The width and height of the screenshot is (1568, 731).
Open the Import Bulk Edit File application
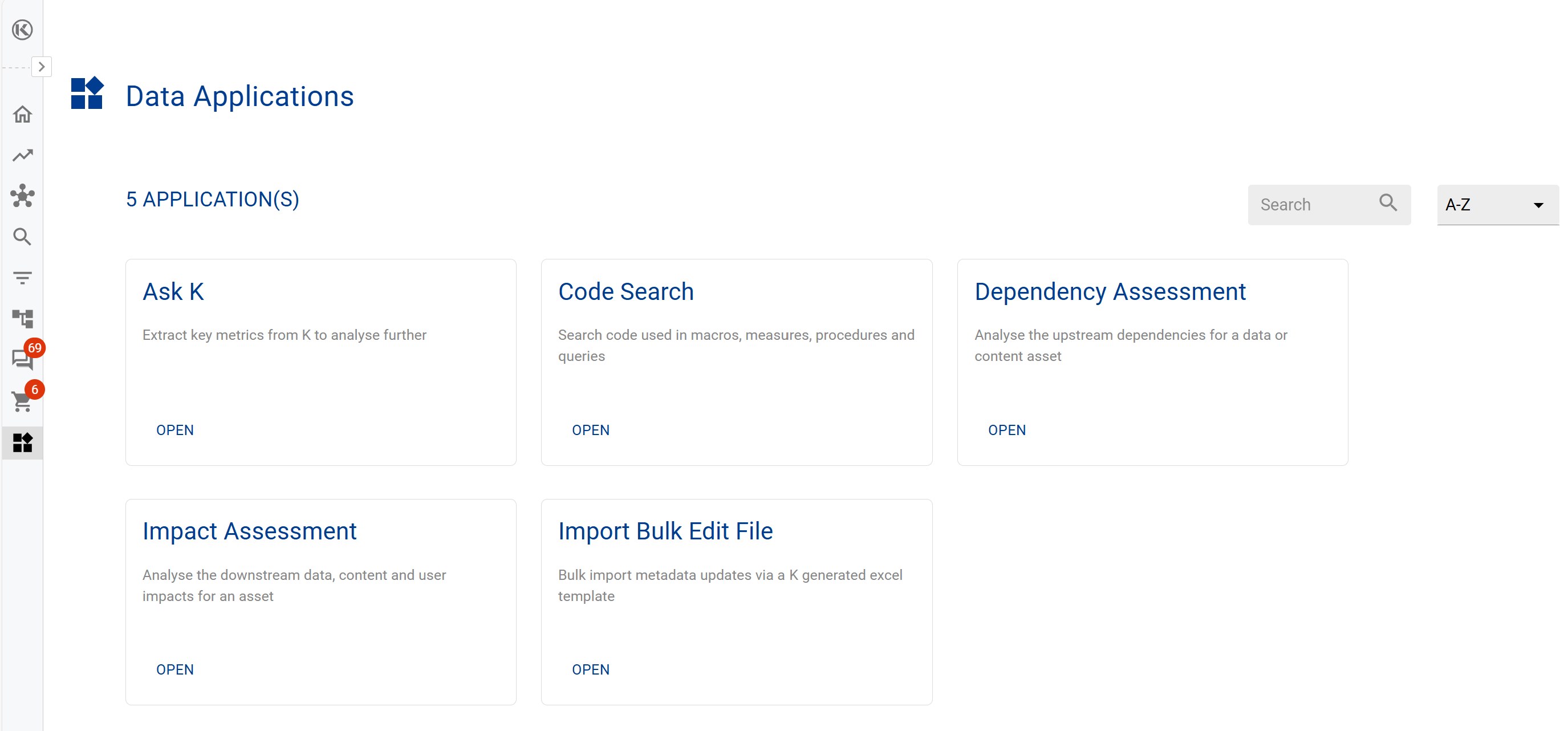pos(591,669)
